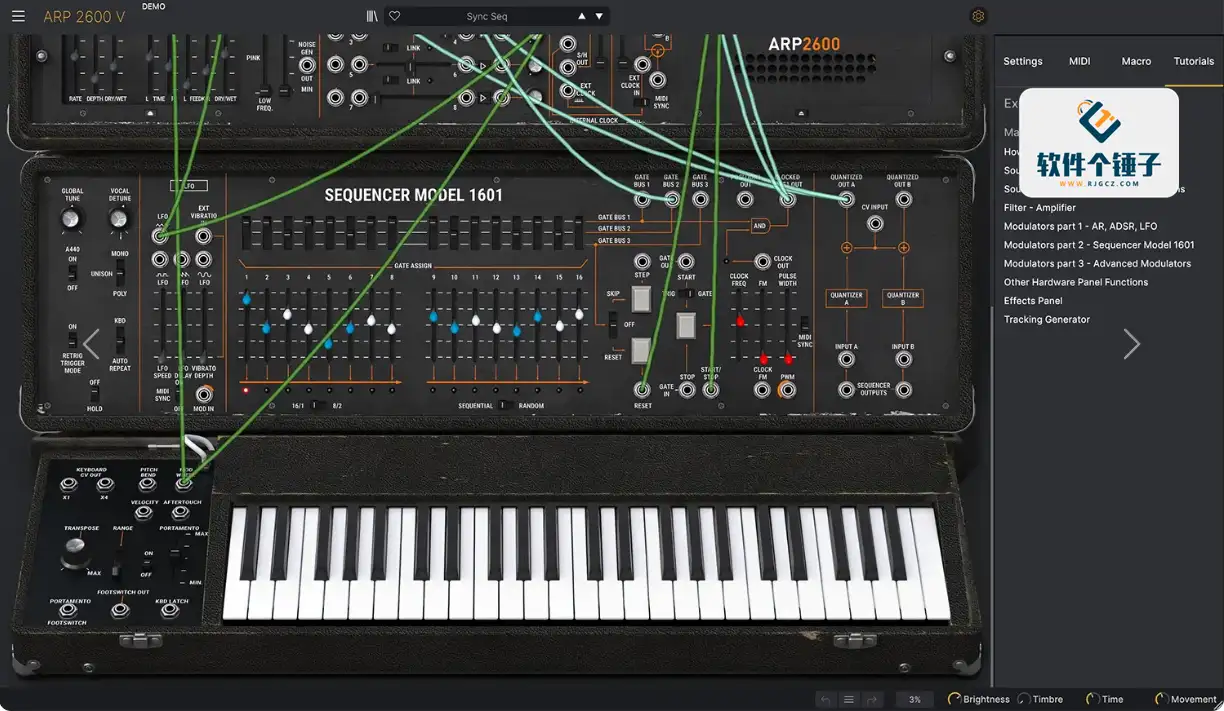This screenshot has width=1224, height=711.
Task: Click the Movement macro knob
Action: tap(1161, 700)
